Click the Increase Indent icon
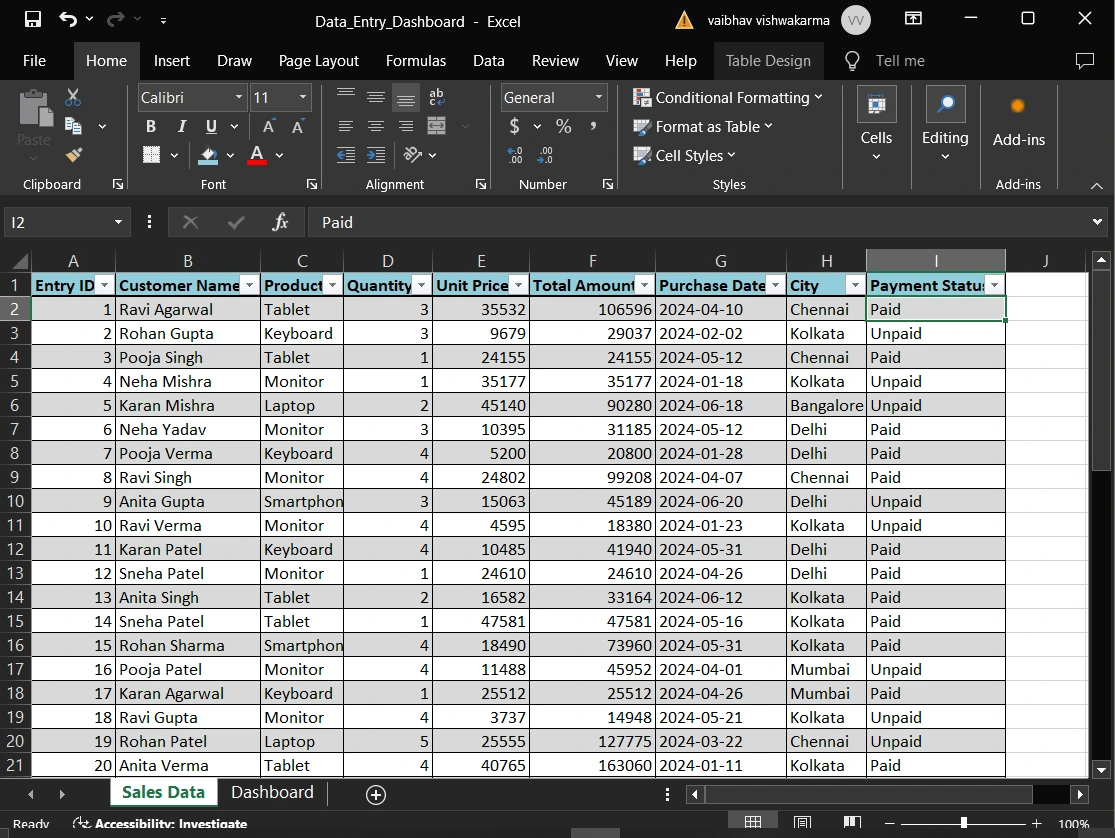Screen dimensions: 1115x838 tap(376, 155)
